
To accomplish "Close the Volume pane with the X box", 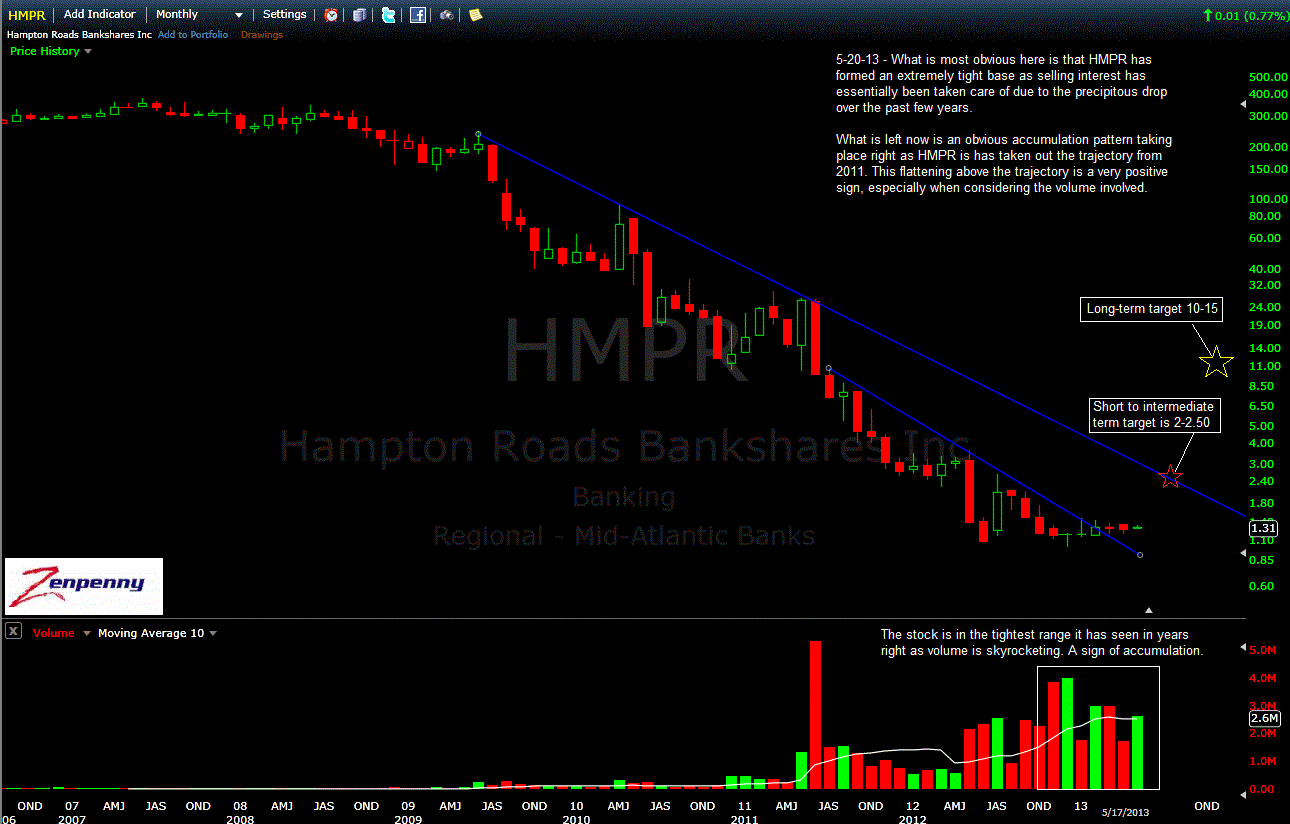I will coord(14,632).
